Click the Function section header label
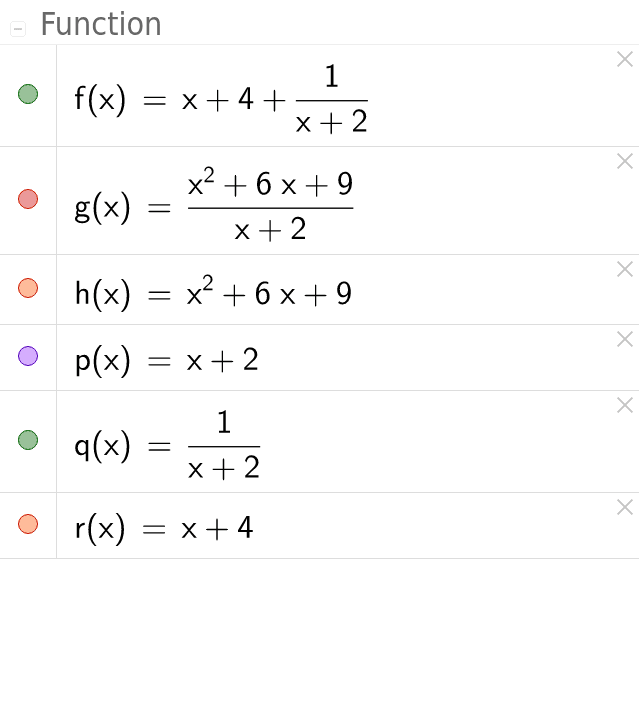This screenshot has width=641, height=716. 101,24
